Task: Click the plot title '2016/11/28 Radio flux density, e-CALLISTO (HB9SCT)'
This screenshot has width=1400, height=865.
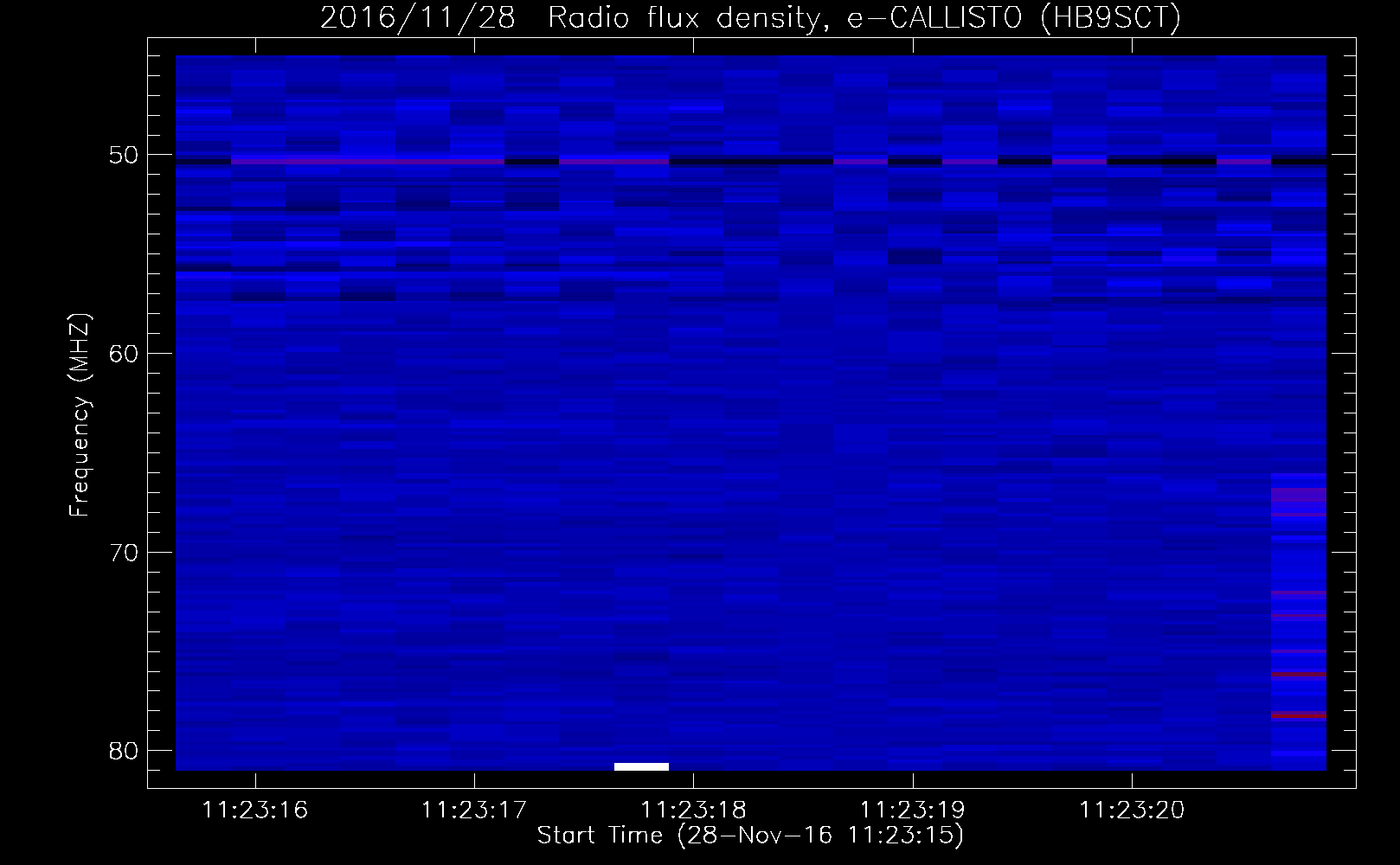Action: click(x=750, y=18)
